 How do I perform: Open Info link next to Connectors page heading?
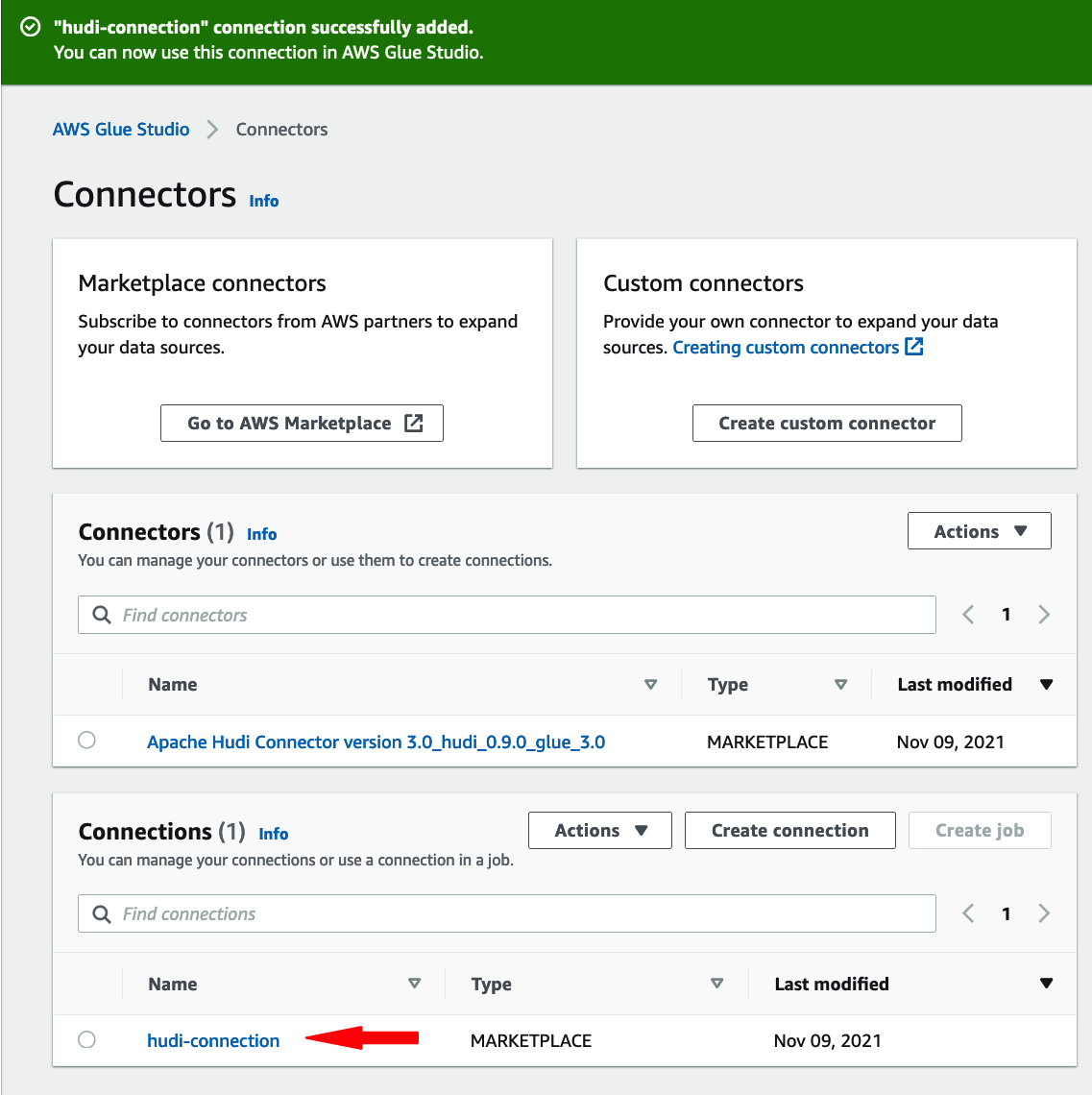264,201
